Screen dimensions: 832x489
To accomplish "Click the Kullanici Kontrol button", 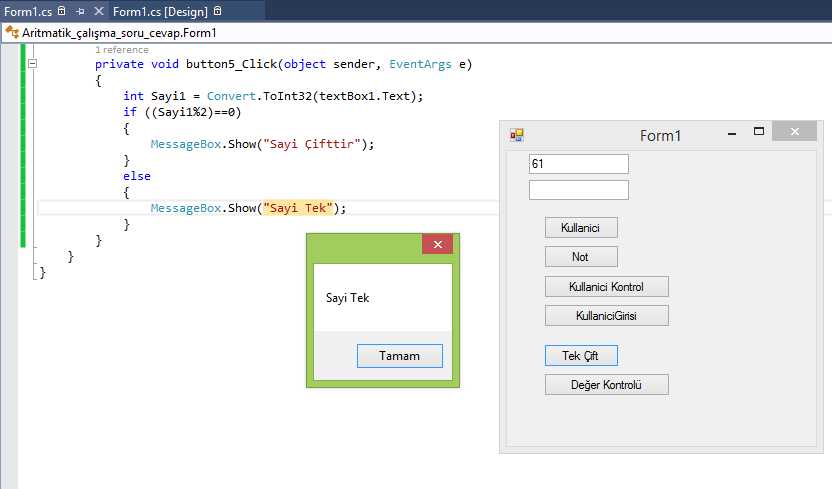I will point(606,287).
